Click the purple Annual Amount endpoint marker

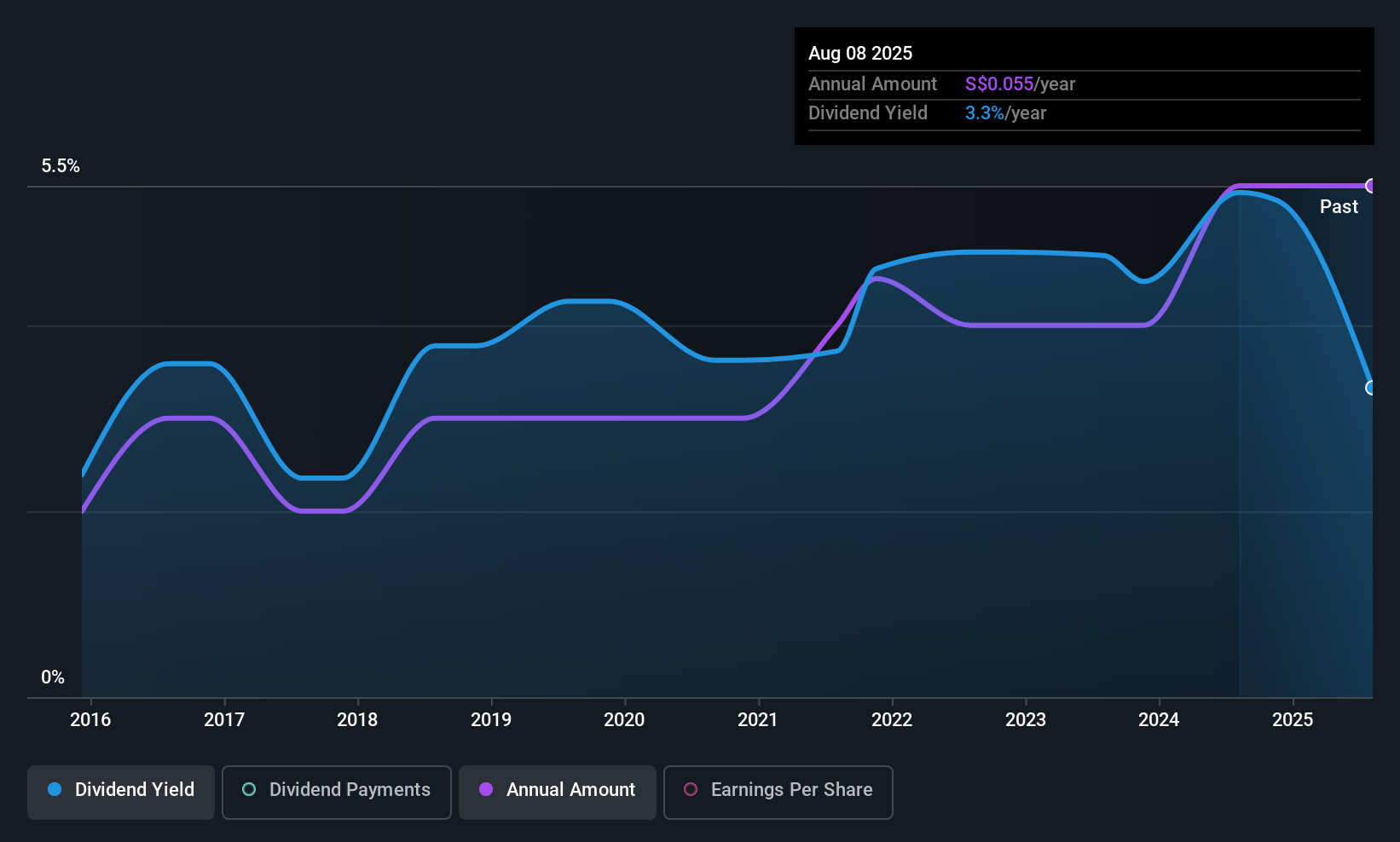click(x=1371, y=186)
